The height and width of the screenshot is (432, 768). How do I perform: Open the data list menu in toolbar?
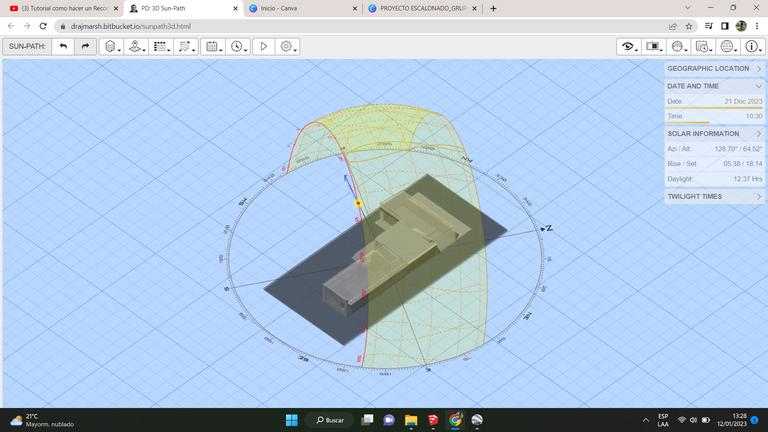161,47
